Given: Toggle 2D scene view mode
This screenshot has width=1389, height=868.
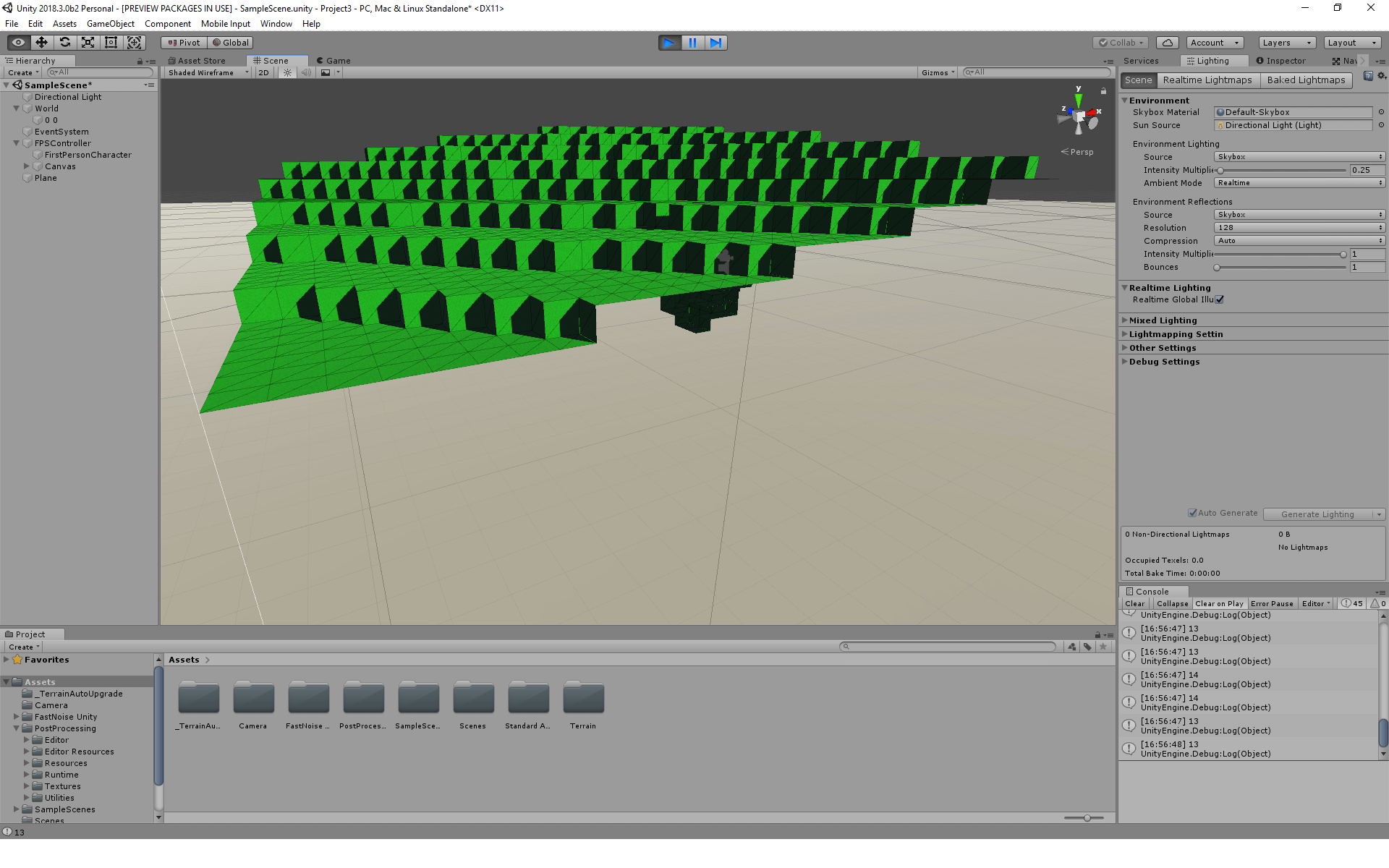Looking at the screenshot, I should 263,72.
